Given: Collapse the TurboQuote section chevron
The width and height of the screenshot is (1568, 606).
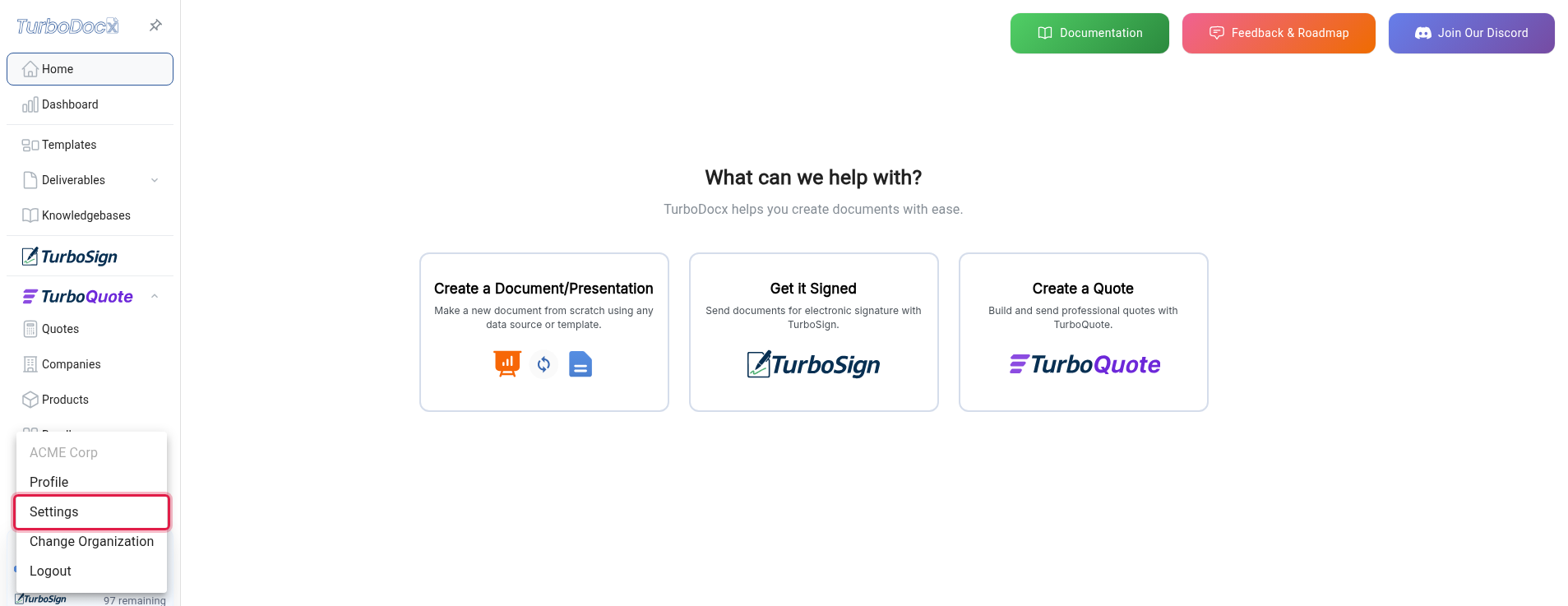Looking at the screenshot, I should [x=155, y=296].
